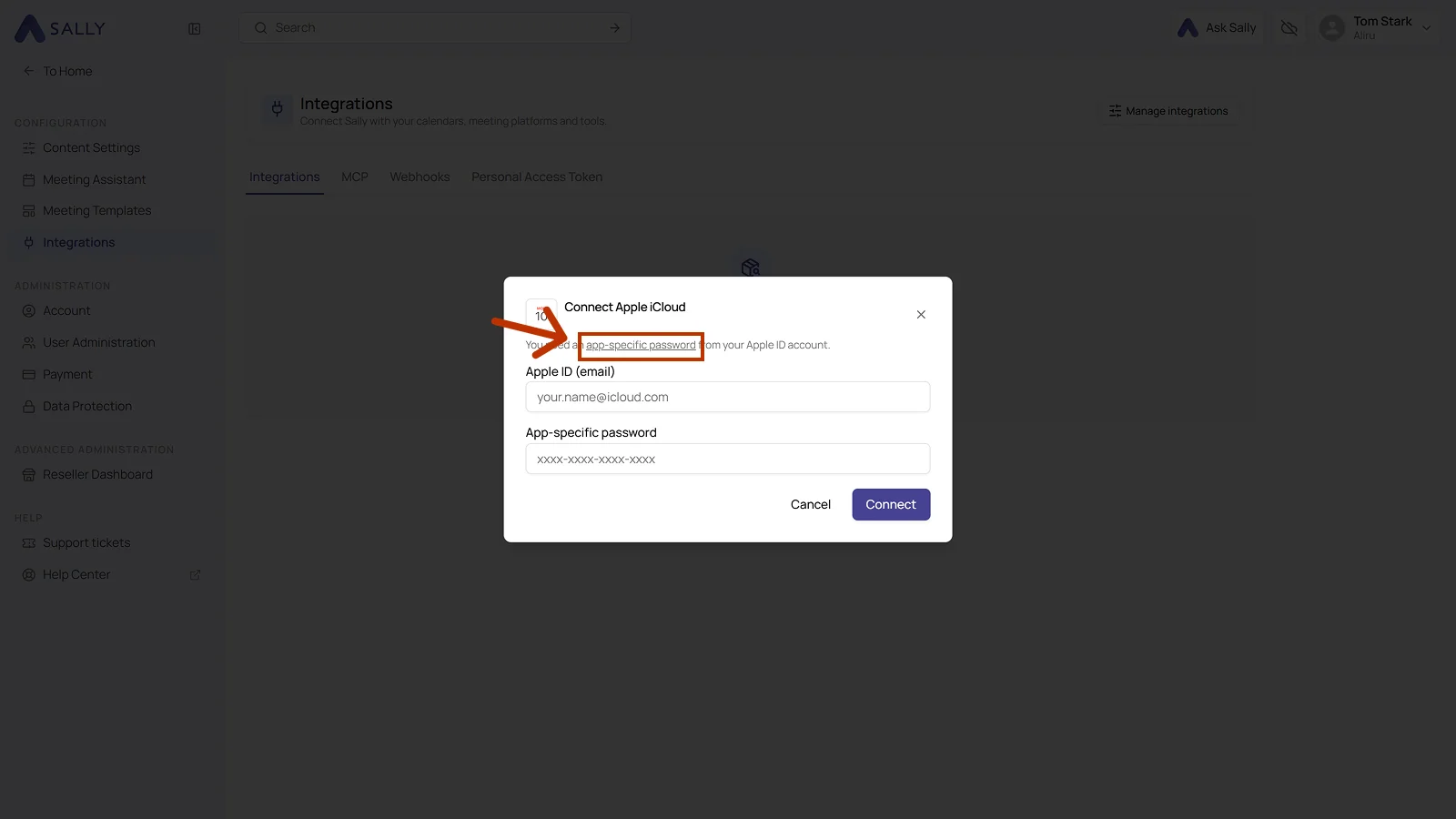This screenshot has width=1456, height=819.
Task: Click Tom Stark avatar icon
Action: coord(1332,28)
